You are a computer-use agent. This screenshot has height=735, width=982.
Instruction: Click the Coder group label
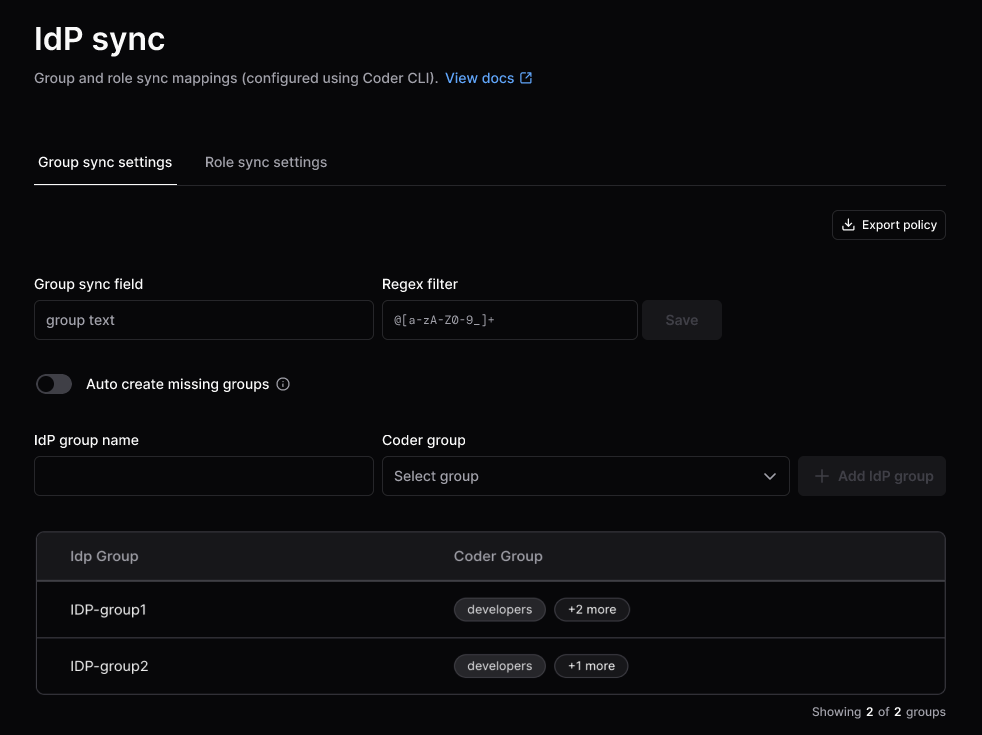click(x=424, y=440)
